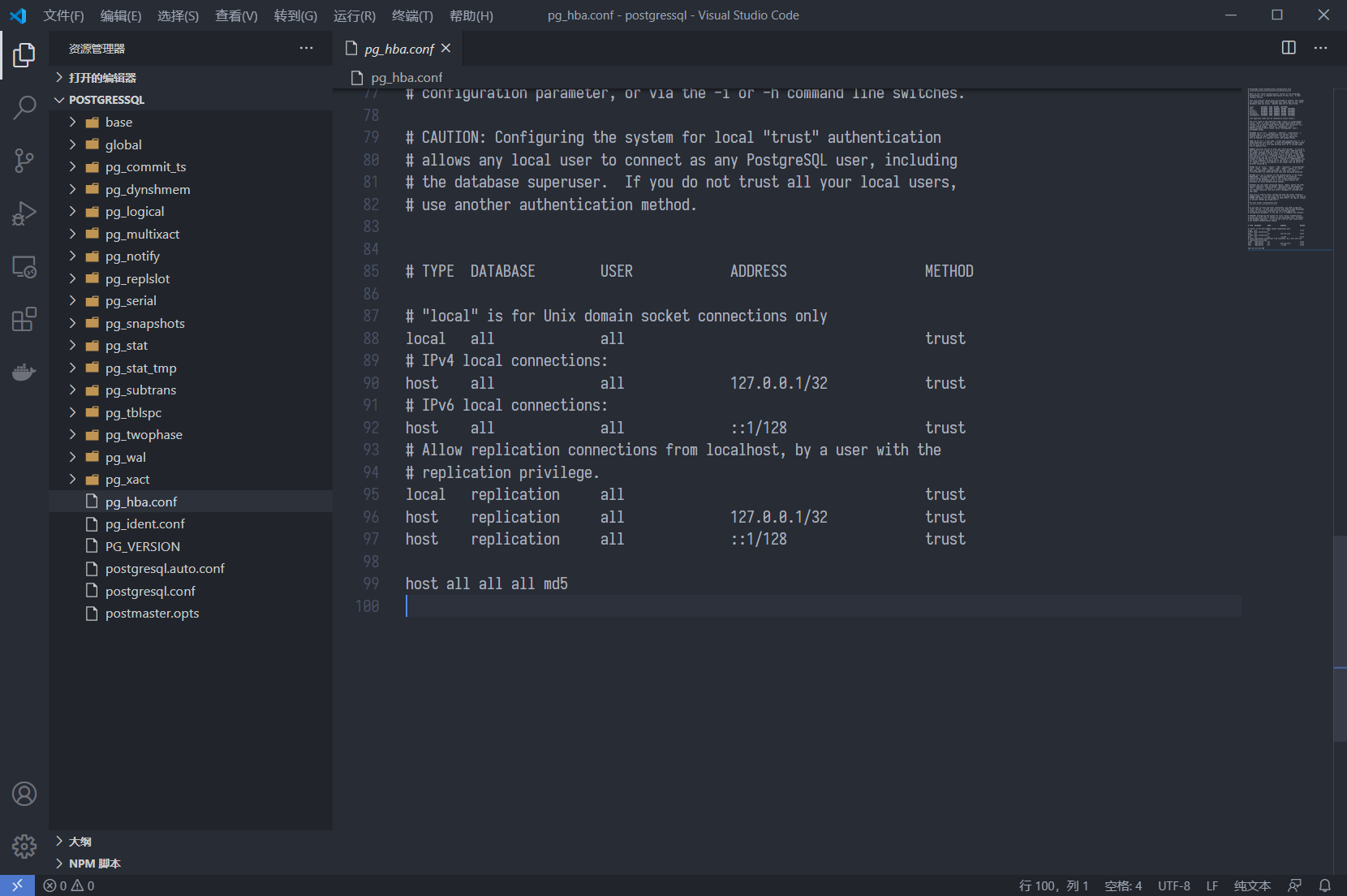
Task: Open the Accounts menu icon
Action: click(24, 794)
